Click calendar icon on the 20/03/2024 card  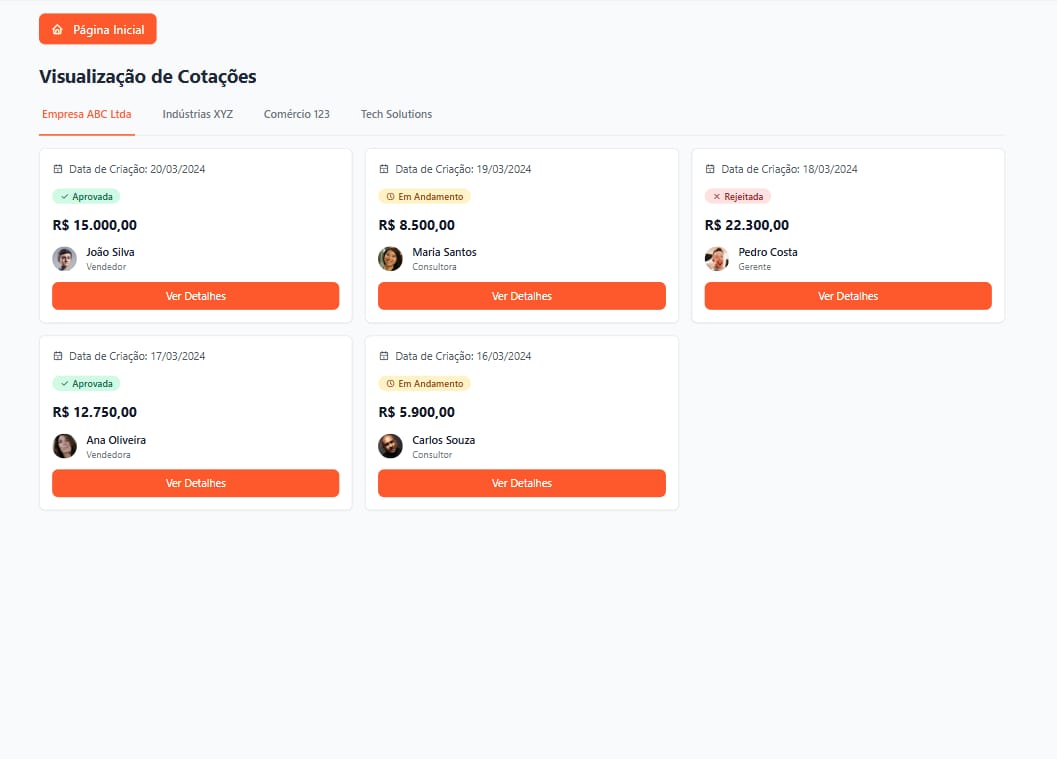(x=58, y=169)
